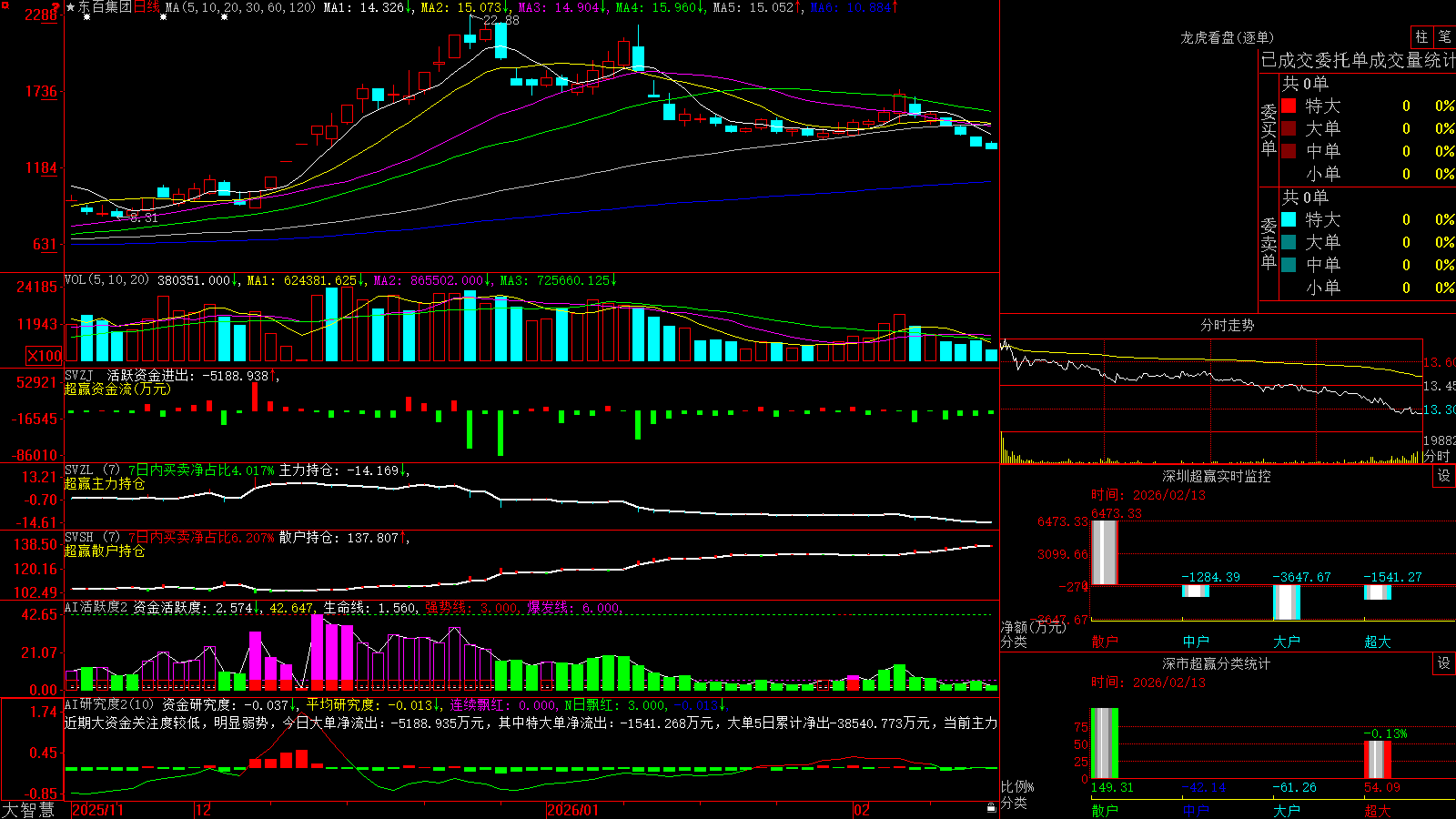Image resolution: width=1456 pixels, height=819 pixels.
Task: Select the SVZL (7) indicator label
Action: point(92,470)
